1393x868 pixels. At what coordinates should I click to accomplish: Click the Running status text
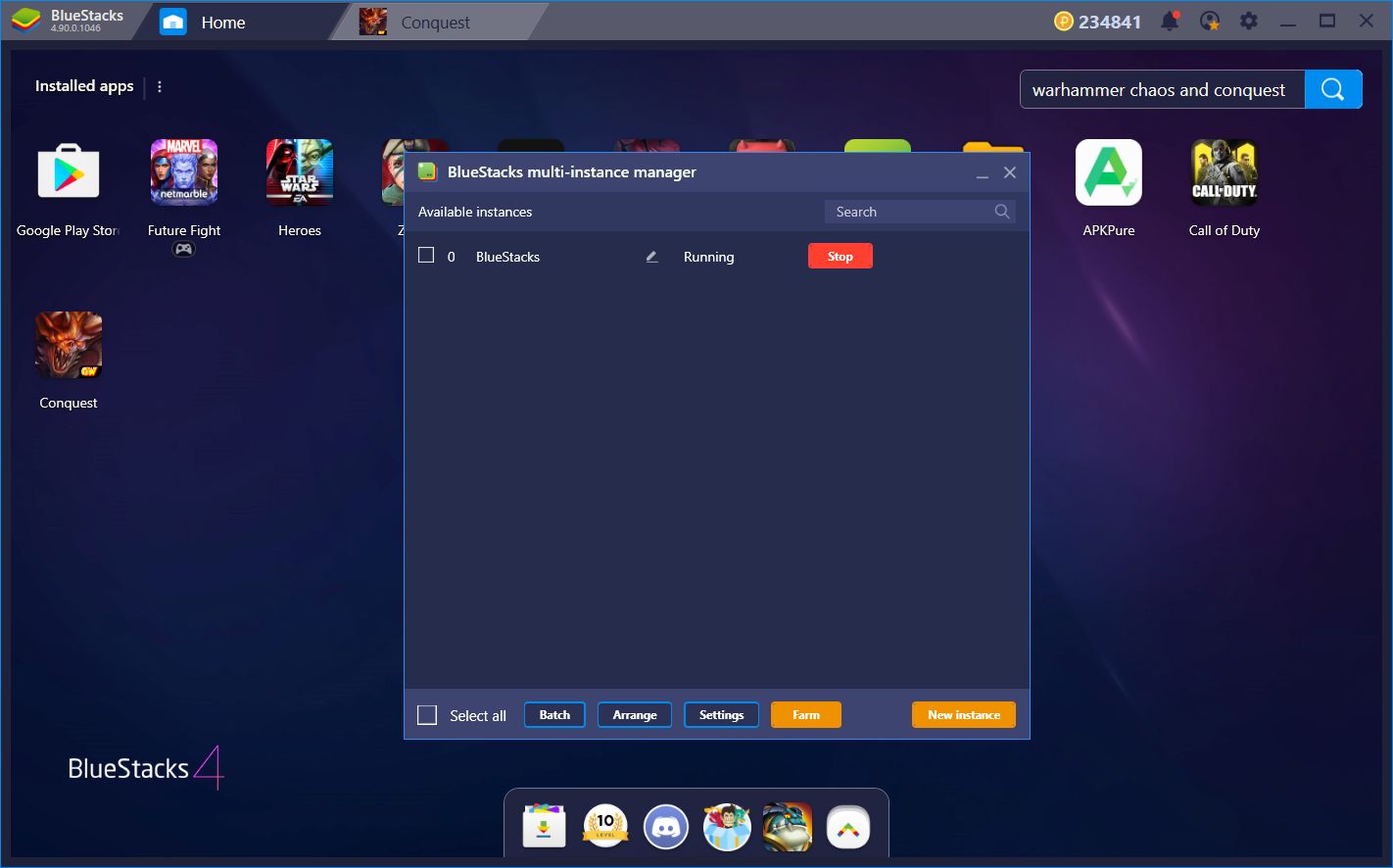(708, 257)
